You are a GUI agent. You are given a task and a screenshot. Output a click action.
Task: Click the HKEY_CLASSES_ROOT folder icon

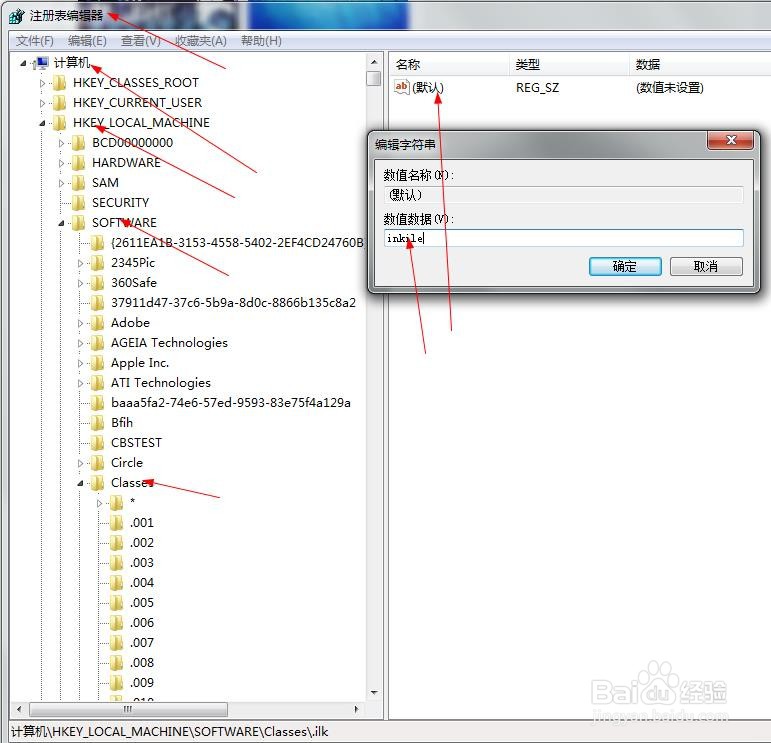(59, 83)
